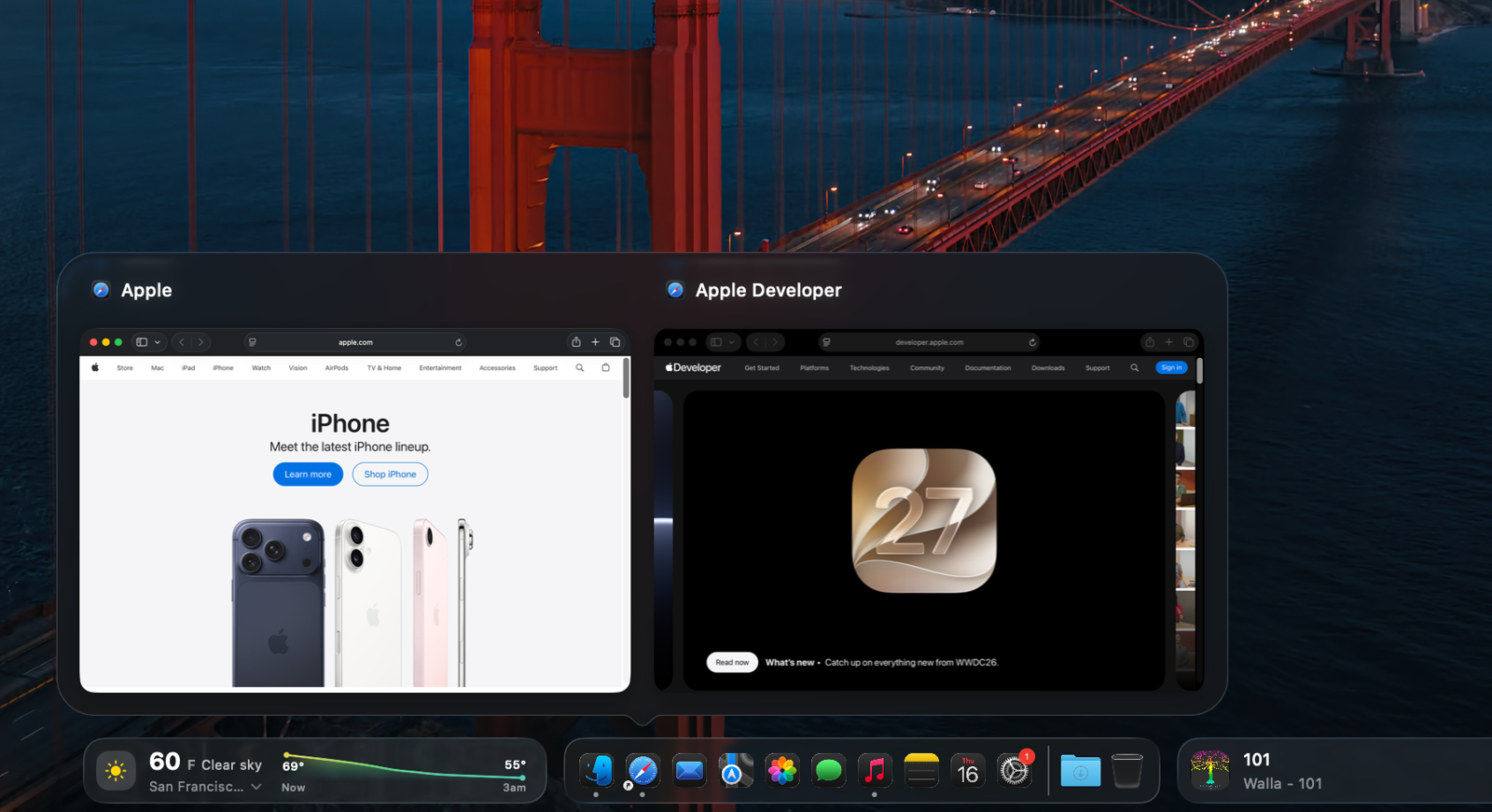Click the Shop iPhone button
Viewport: 1492px width, 812px height.
coord(390,475)
